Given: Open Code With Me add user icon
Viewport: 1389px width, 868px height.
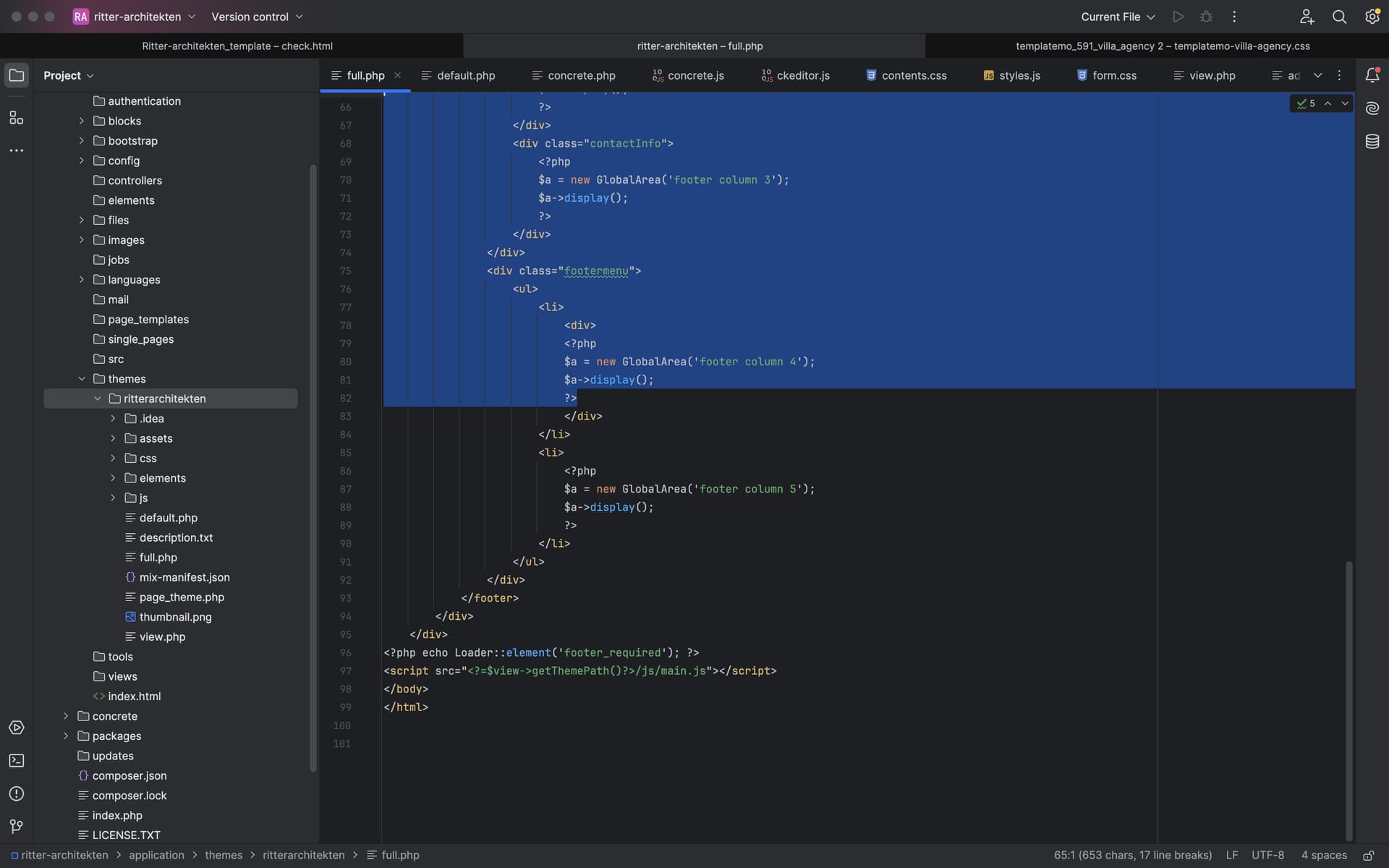Looking at the screenshot, I should pyautogui.click(x=1307, y=17).
